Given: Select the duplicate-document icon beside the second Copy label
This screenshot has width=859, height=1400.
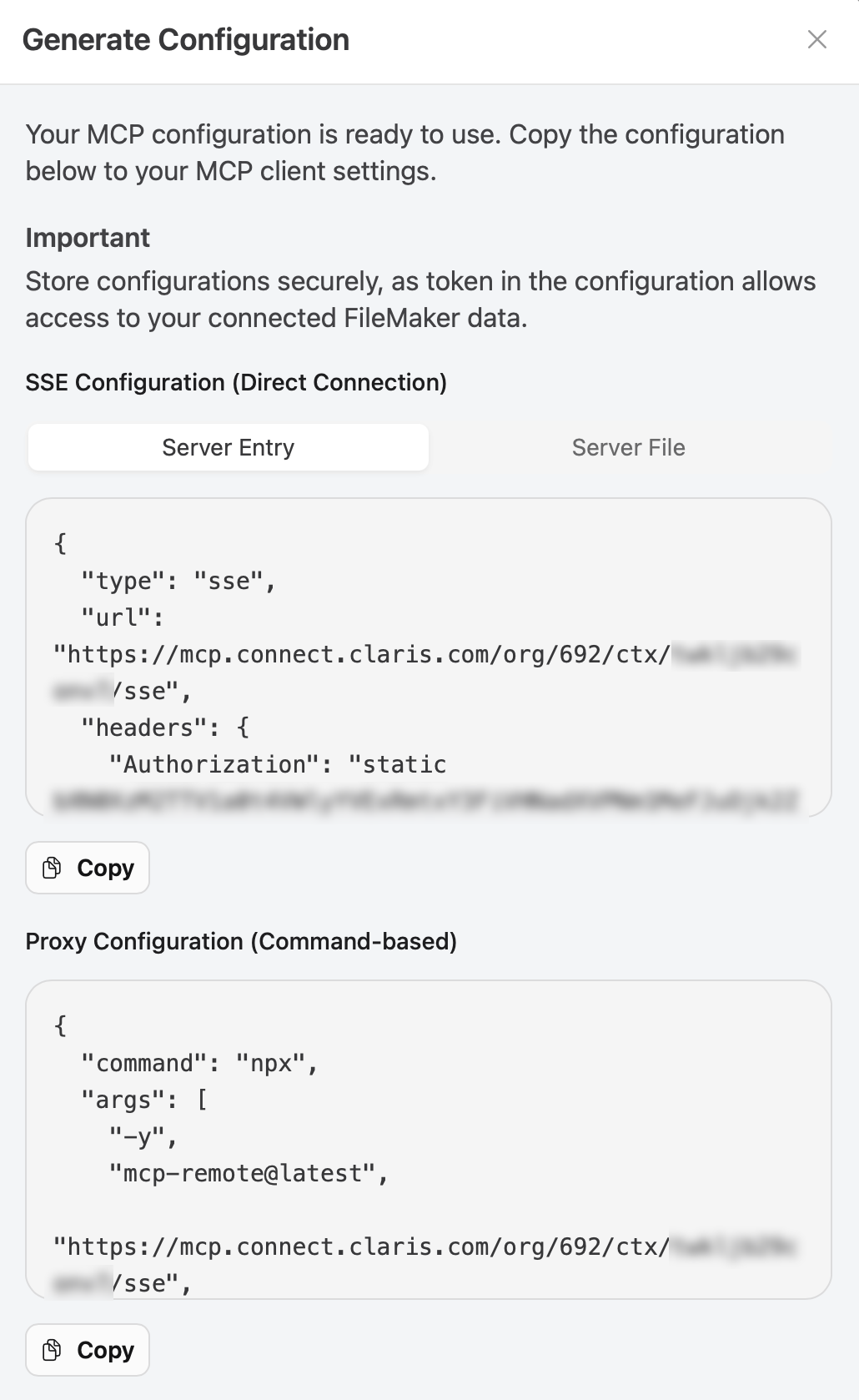Looking at the screenshot, I should pyautogui.click(x=52, y=1350).
